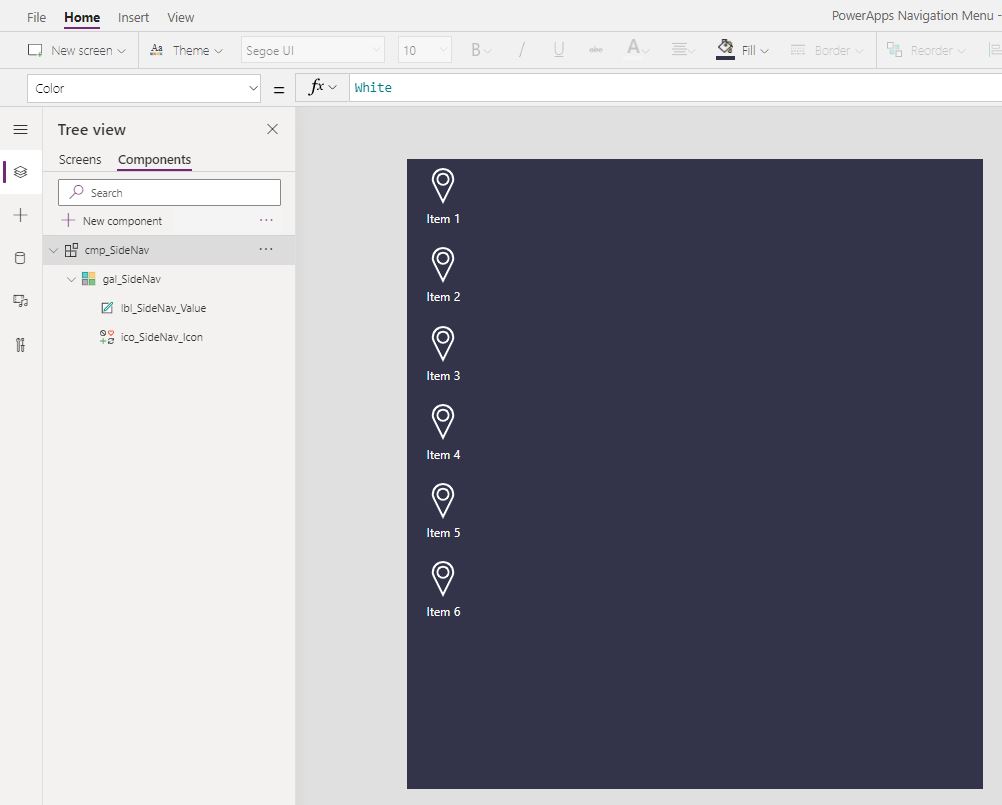Screen dimensions: 1002x805
Task: Click the Item 6 label on canvas
Action: pyautogui.click(x=443, y=612)
